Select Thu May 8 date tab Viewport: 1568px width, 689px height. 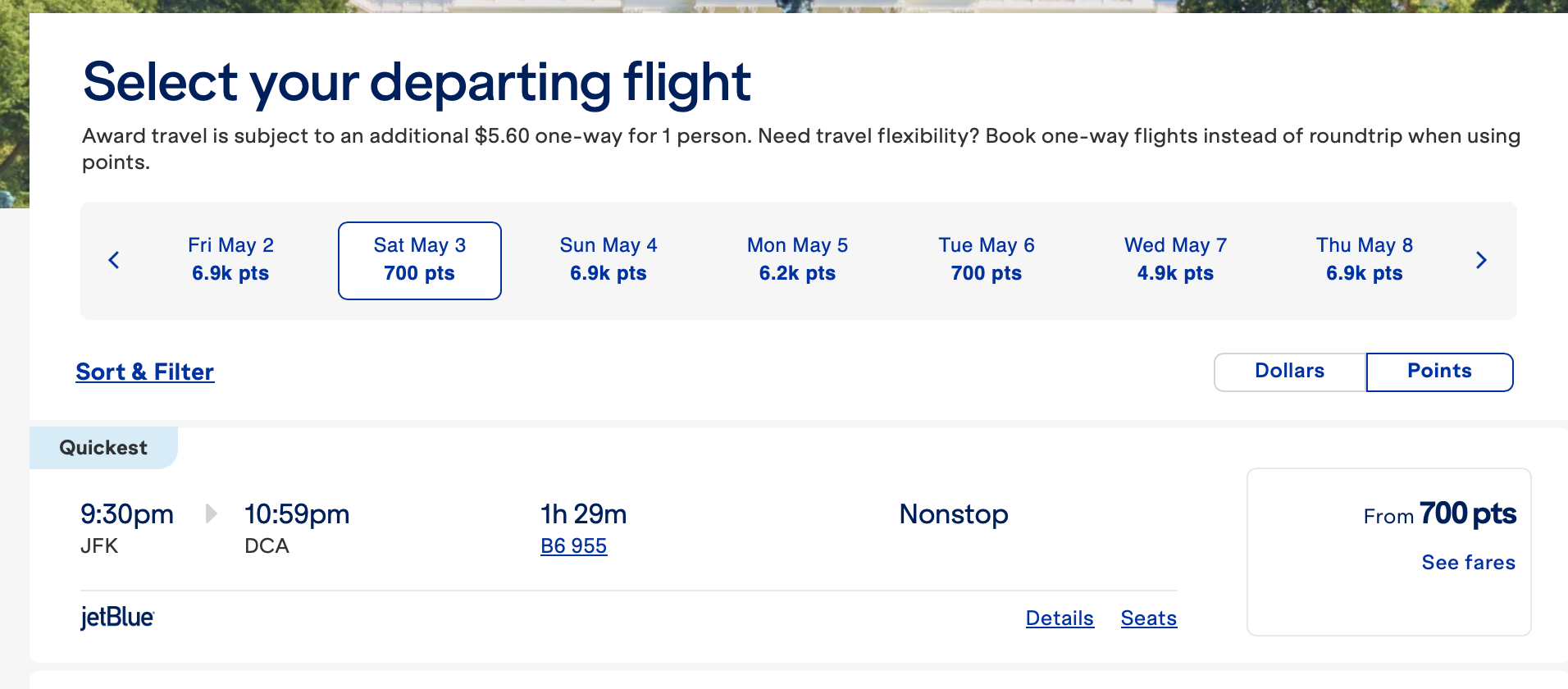tap(1365, 260)
